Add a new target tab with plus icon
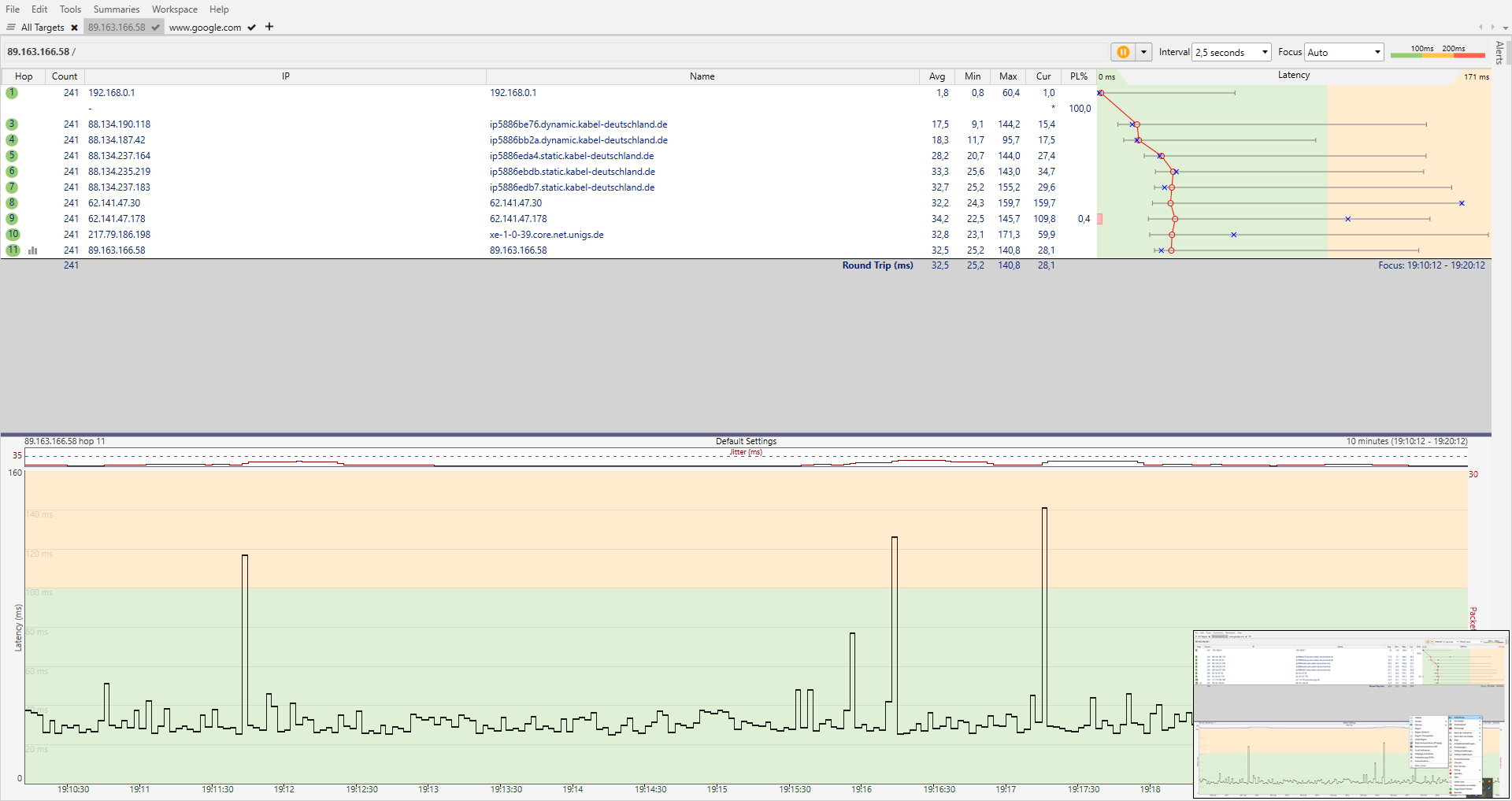The height and width of the screenshot is (801, 1512). pyautogui.click(x=269, y=27)
